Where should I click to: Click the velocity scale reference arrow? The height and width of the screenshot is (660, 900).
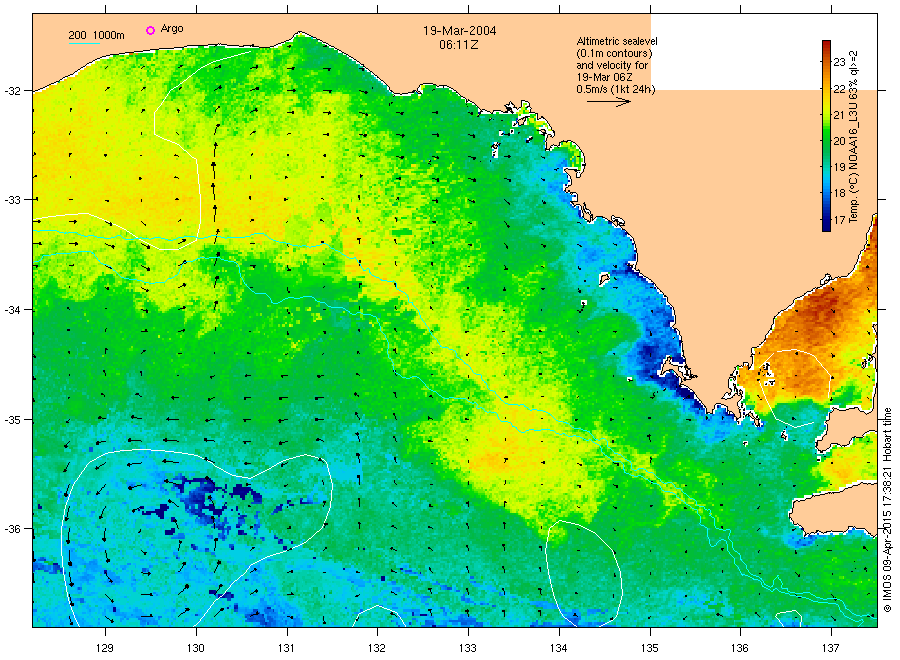coord(608,102)
